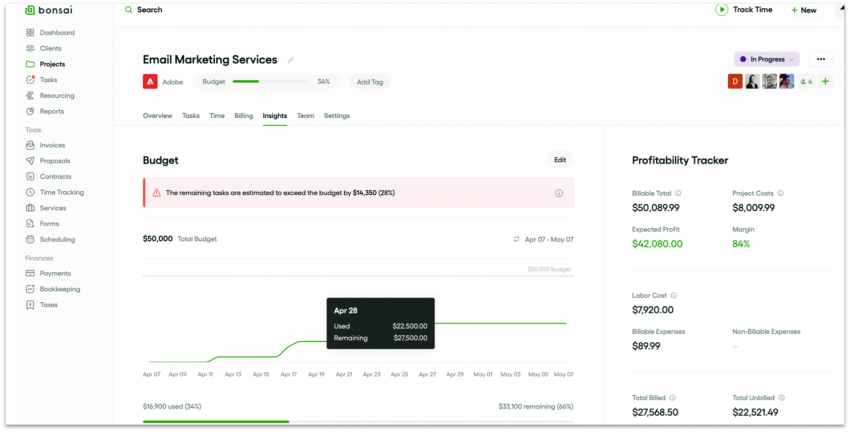Open Time Tracking in the sidebar
Viewport: 850px width, 432px height.
(61, 192)
